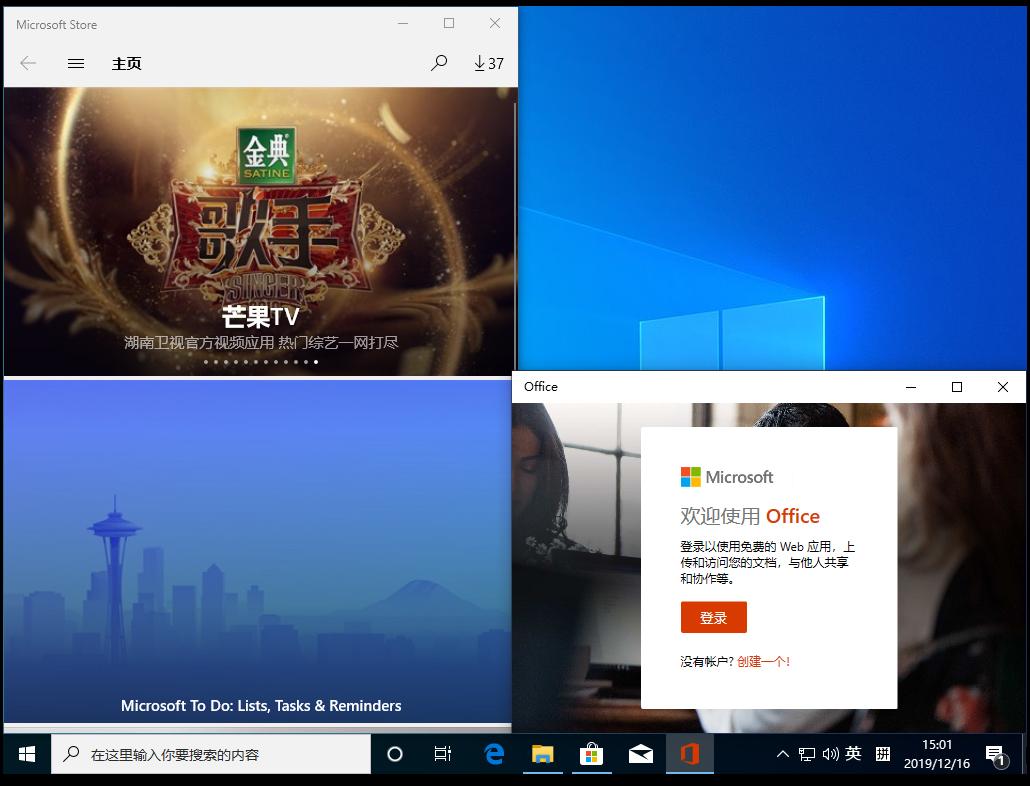Open the clock showing 15:01
1030x786 pixels.
[937, 754]
